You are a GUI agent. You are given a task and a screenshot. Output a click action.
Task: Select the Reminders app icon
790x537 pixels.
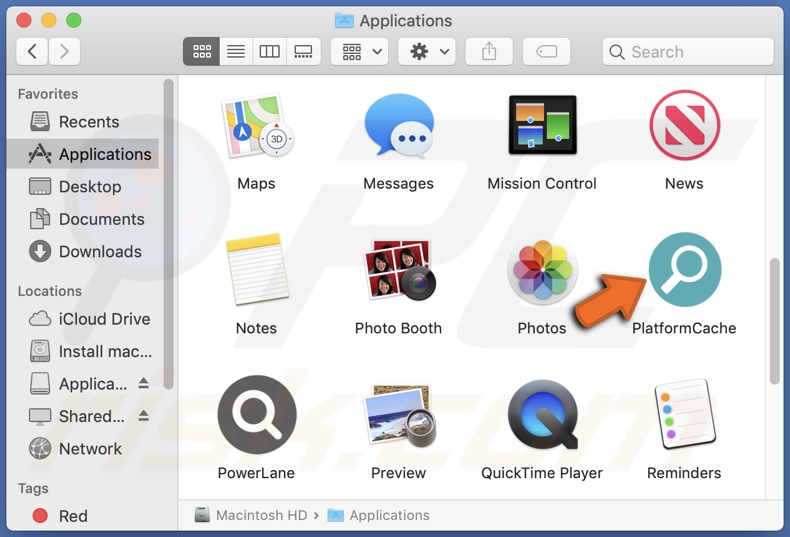pos(684,414)
